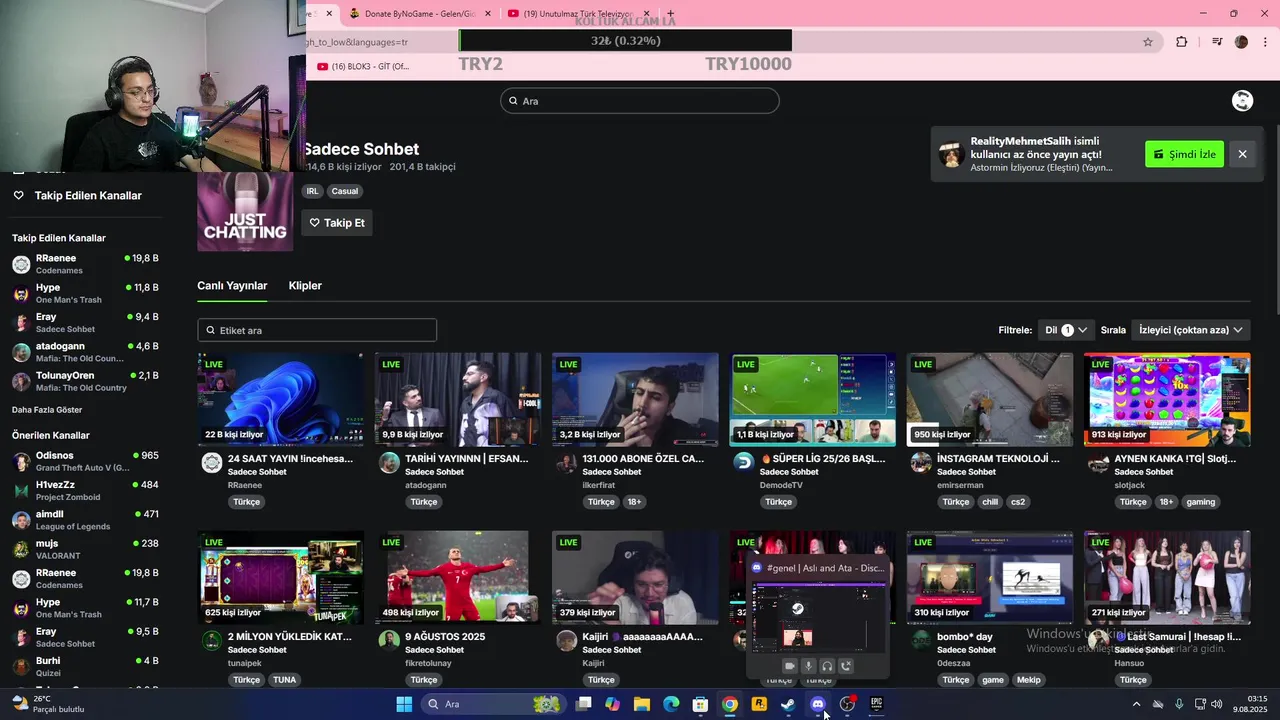Click the IRL category tag
The width and height of the screenshot is (1280, 720).
click(312, 191)
